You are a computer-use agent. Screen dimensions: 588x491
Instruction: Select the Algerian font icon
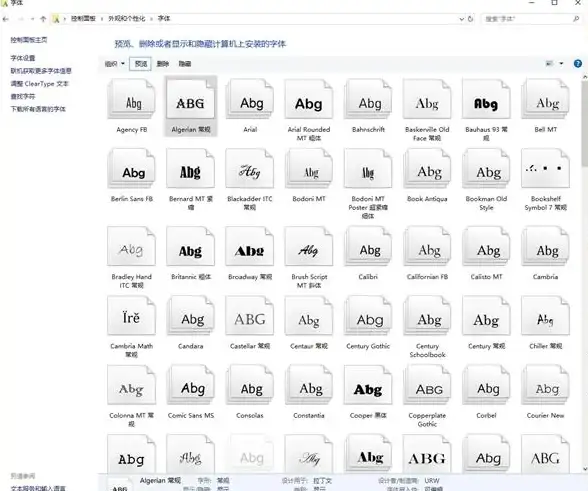[x=190, y=99]
